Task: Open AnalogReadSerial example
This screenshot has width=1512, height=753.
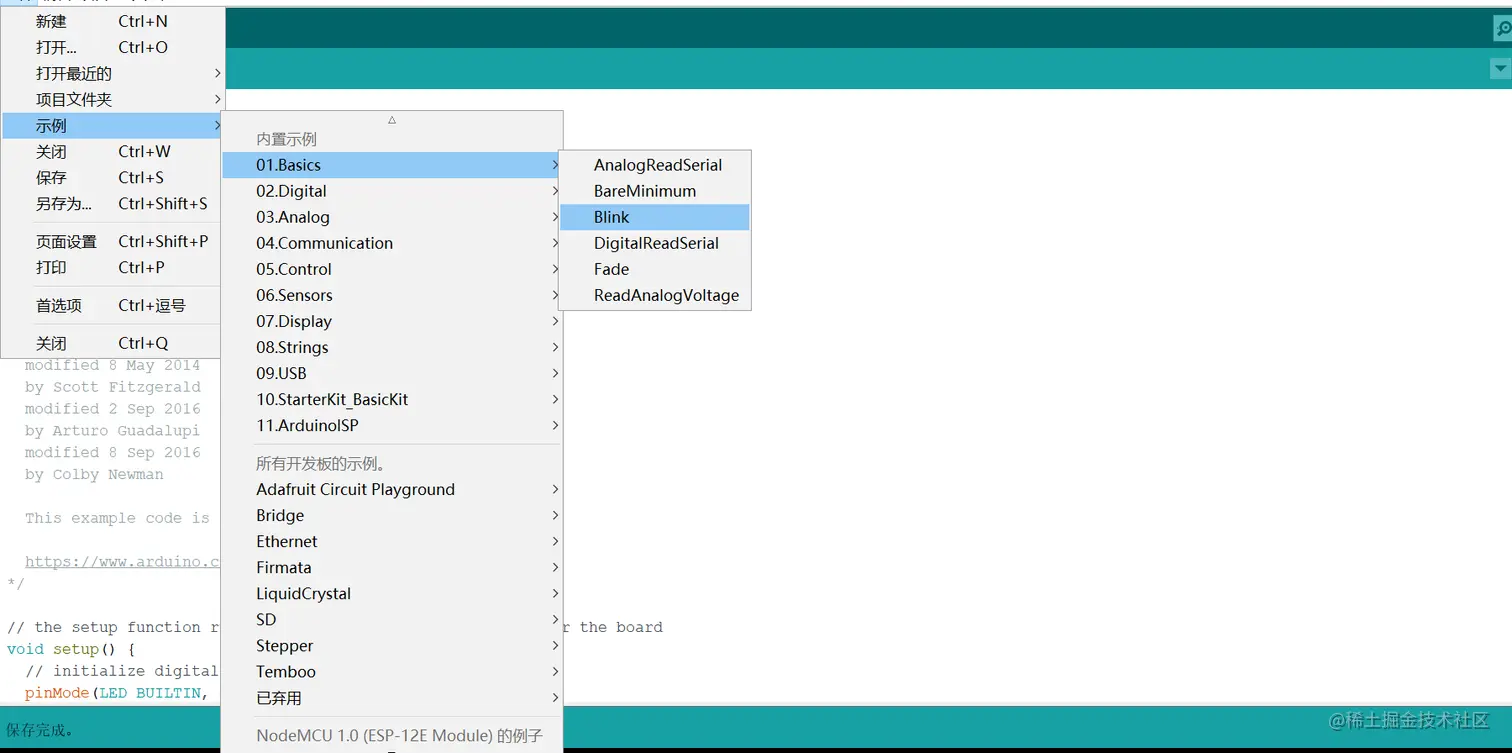Action: coord(655,165)
